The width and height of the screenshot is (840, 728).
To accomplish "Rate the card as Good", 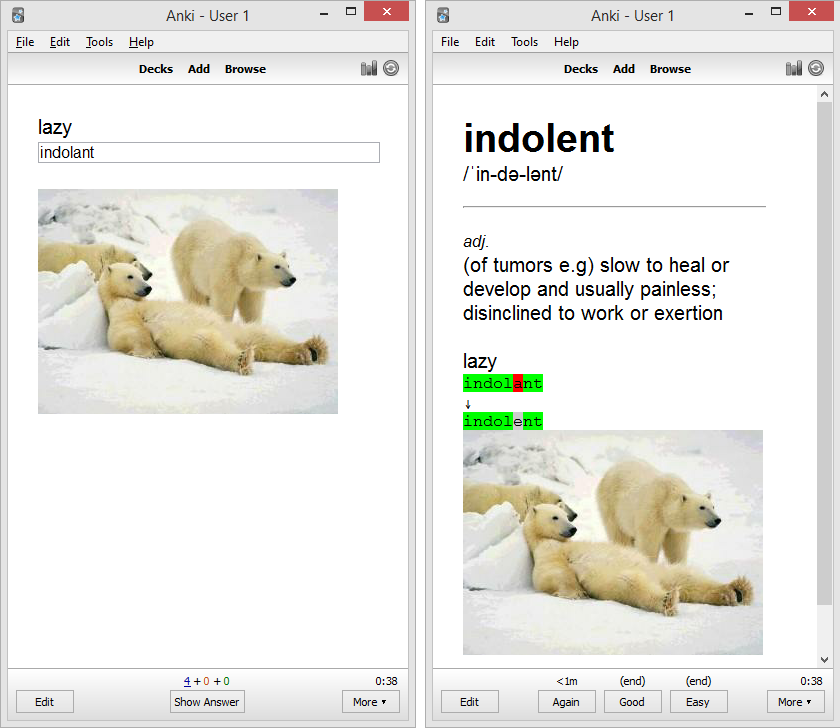I will [632, 702].
